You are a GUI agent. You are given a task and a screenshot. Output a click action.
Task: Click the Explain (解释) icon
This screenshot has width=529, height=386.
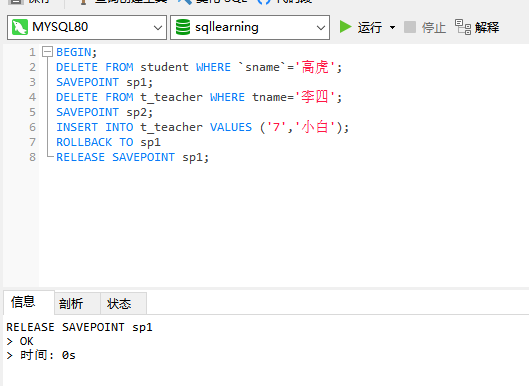[463, 27]
